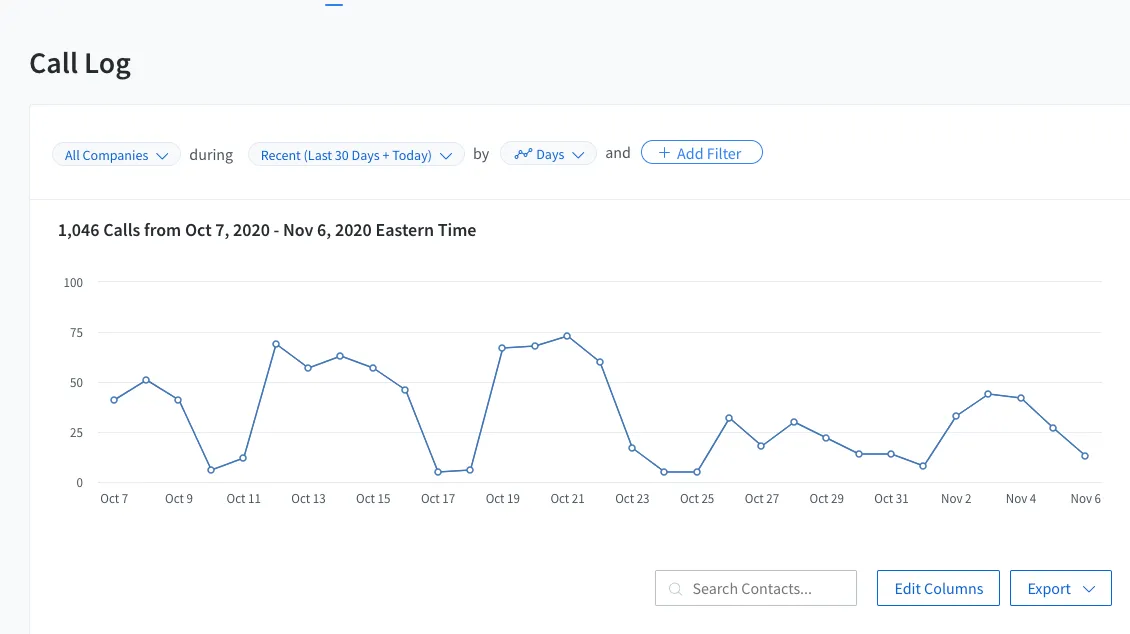This screenshot has height=634, width=1130.
Task: Click the chart data point above Oct 19
Action: [x=502, y=348]
